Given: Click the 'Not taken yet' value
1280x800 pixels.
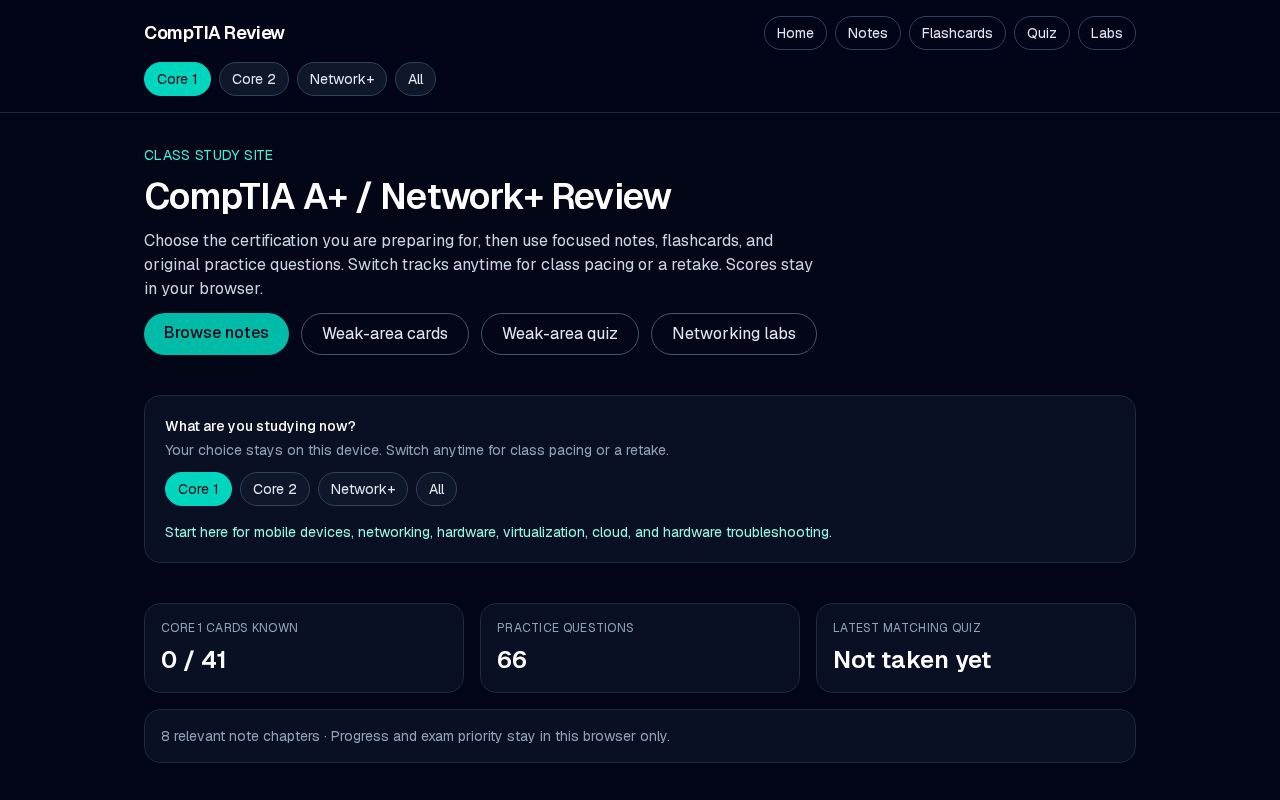Looking at the screenshot, I should click(x=912, y=660).
